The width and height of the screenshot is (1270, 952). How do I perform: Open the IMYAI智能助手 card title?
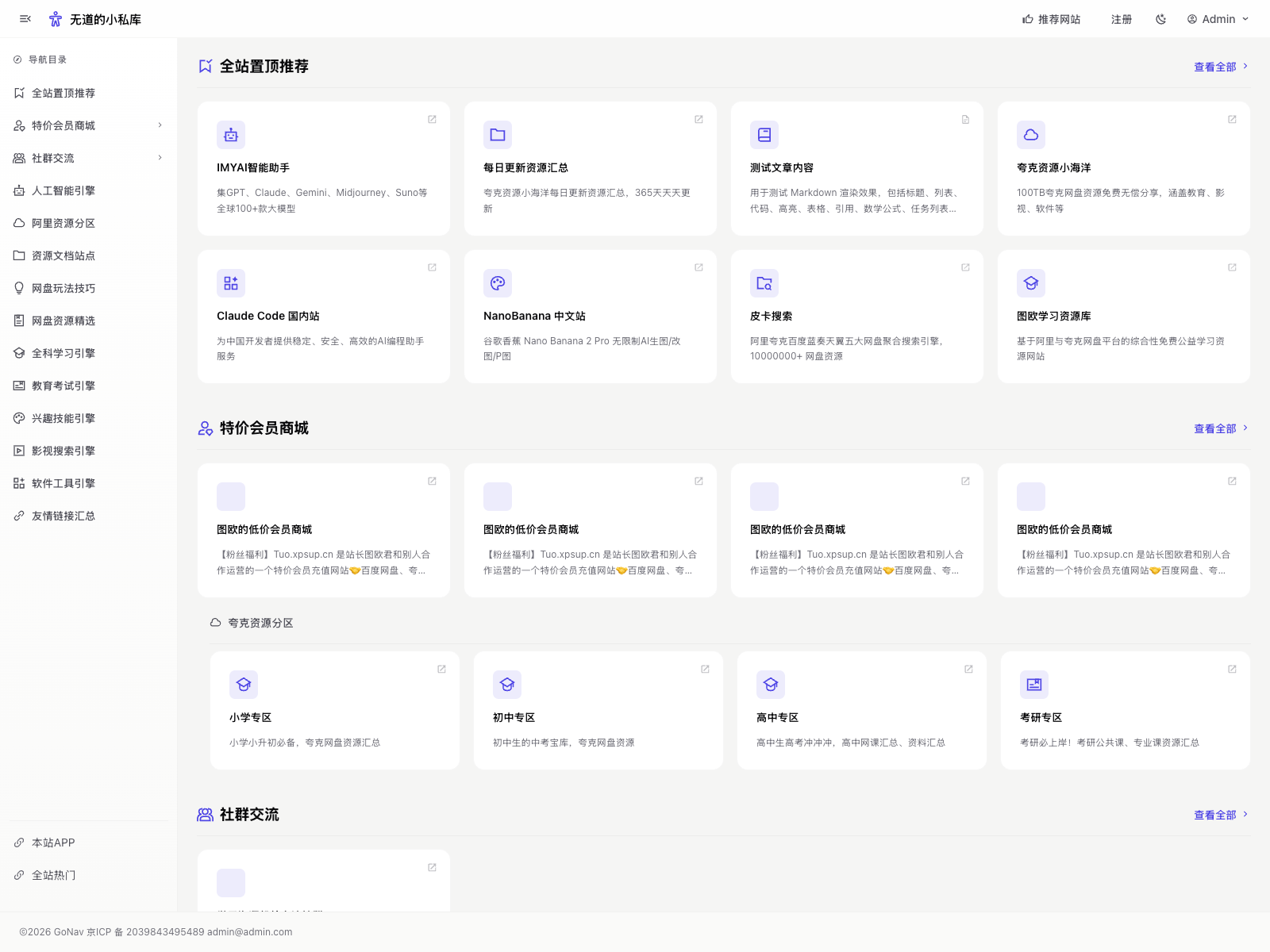tap(253, 167)
